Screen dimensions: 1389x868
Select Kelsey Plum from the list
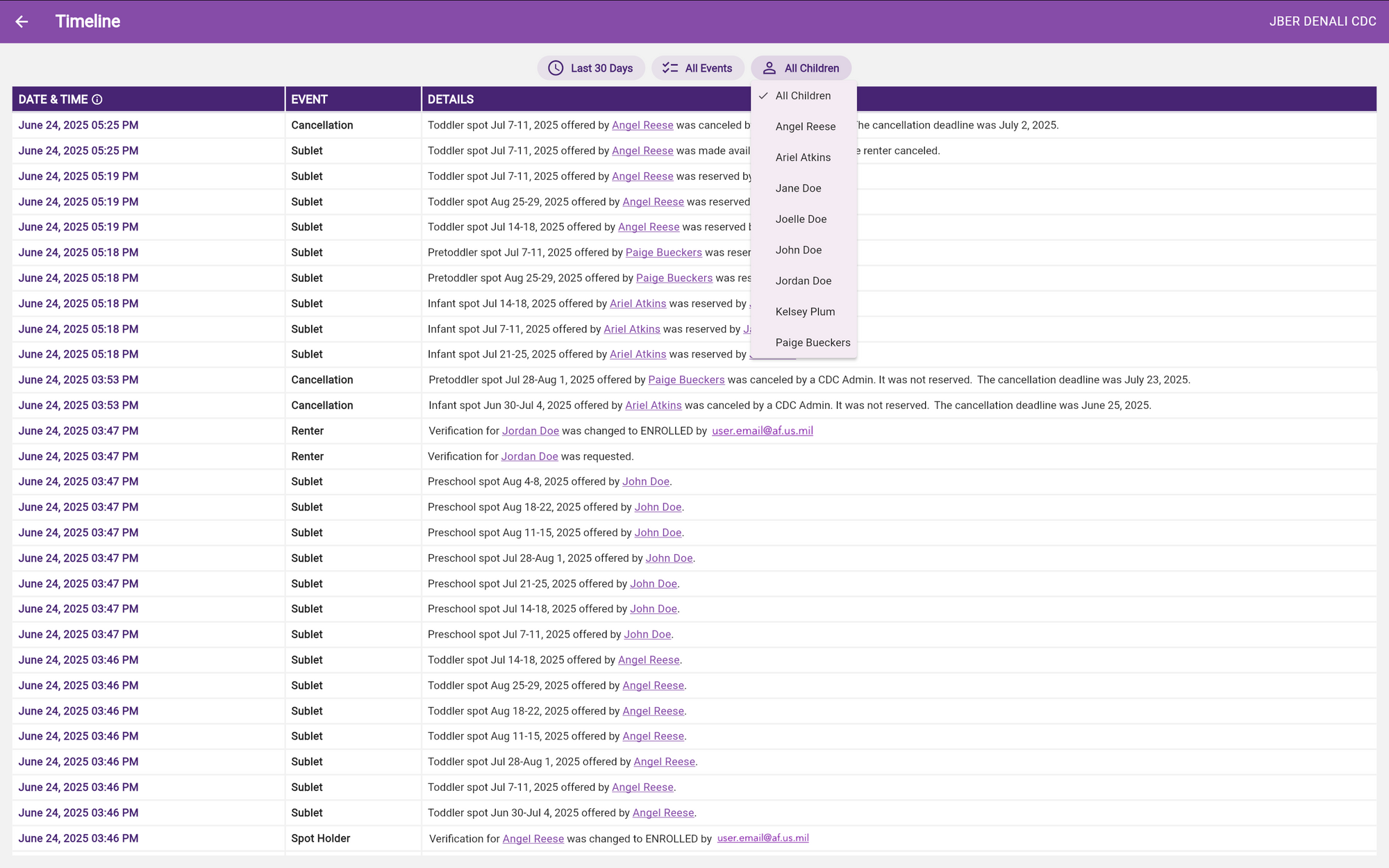[x=804, y=312]
